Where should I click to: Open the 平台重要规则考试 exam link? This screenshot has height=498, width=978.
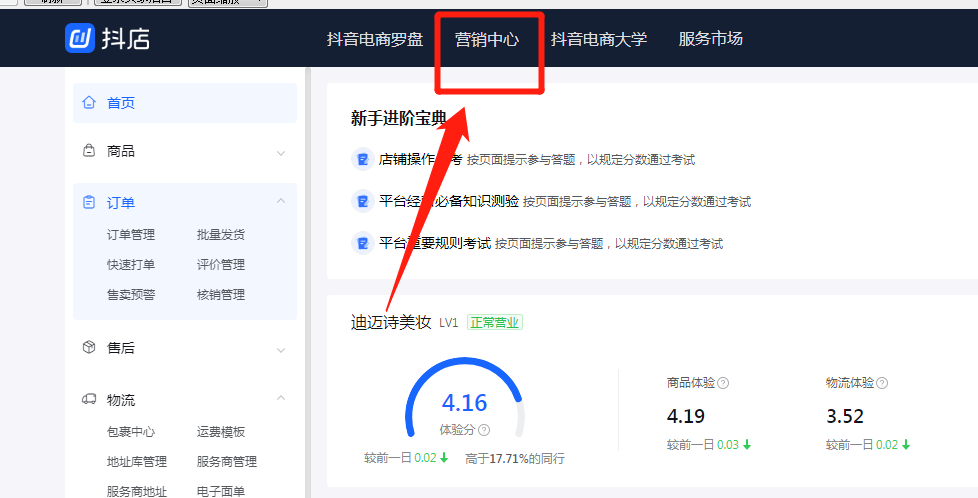[435, 243]
